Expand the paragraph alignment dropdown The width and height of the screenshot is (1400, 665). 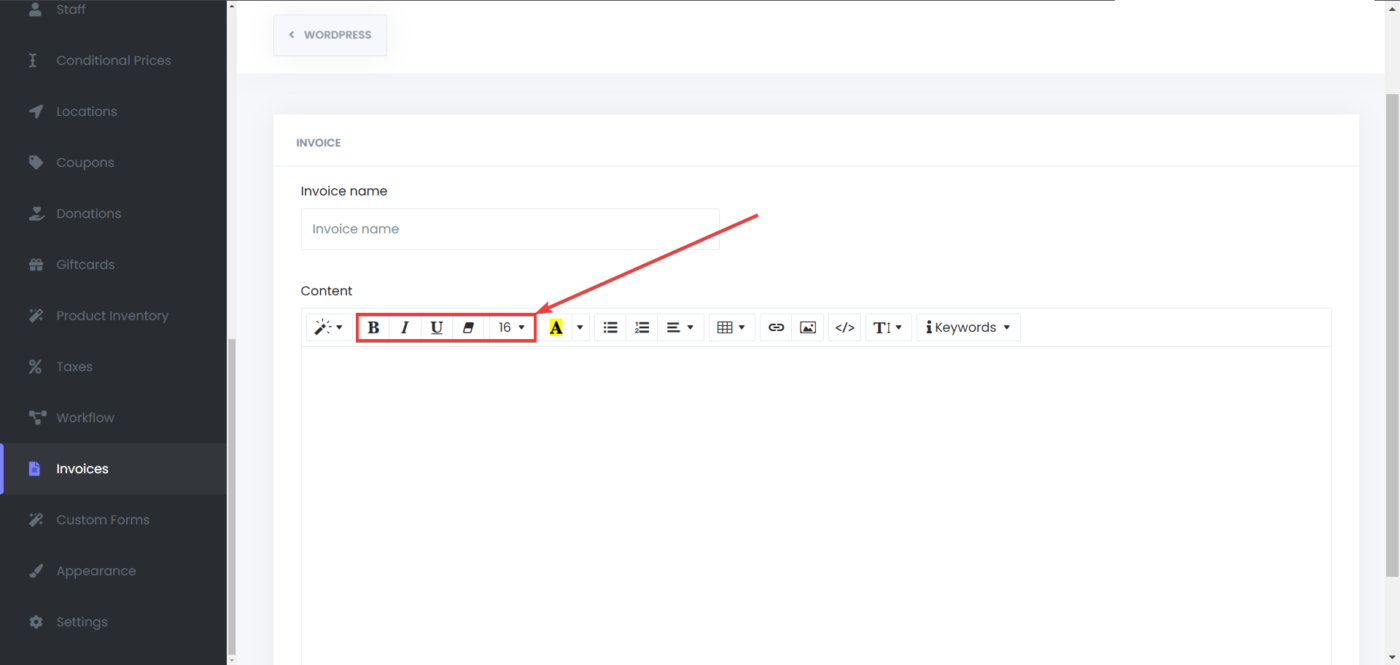click(x=680, y=328)
